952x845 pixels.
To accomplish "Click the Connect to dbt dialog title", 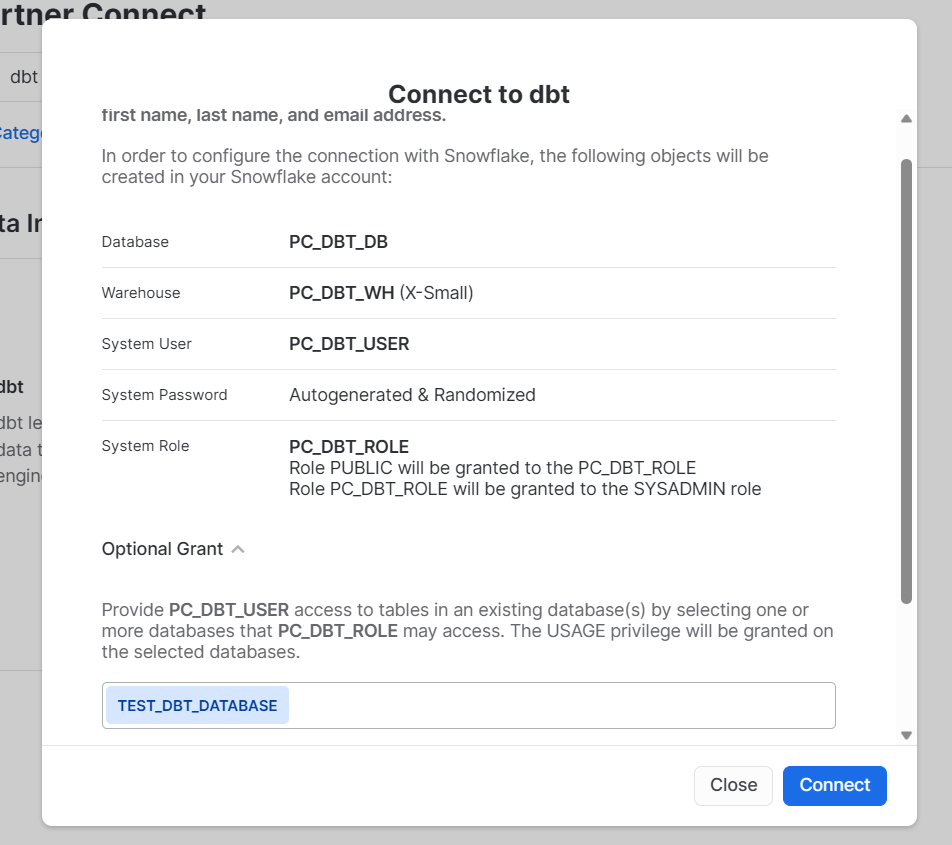I will (478, 94).
